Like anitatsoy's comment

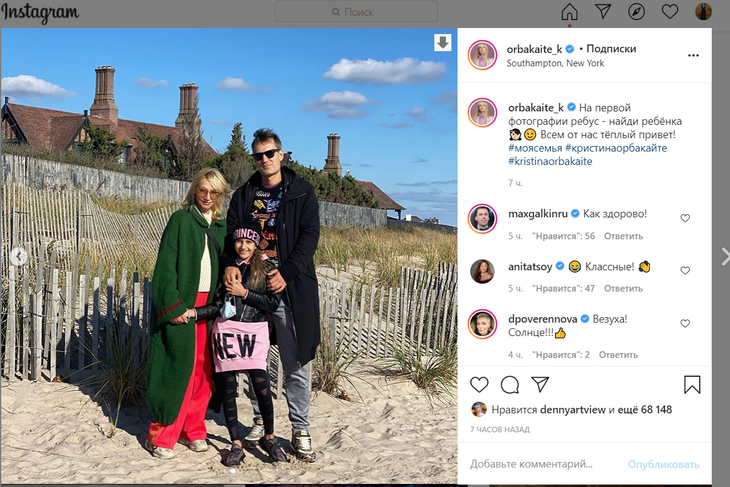(685, 270)
